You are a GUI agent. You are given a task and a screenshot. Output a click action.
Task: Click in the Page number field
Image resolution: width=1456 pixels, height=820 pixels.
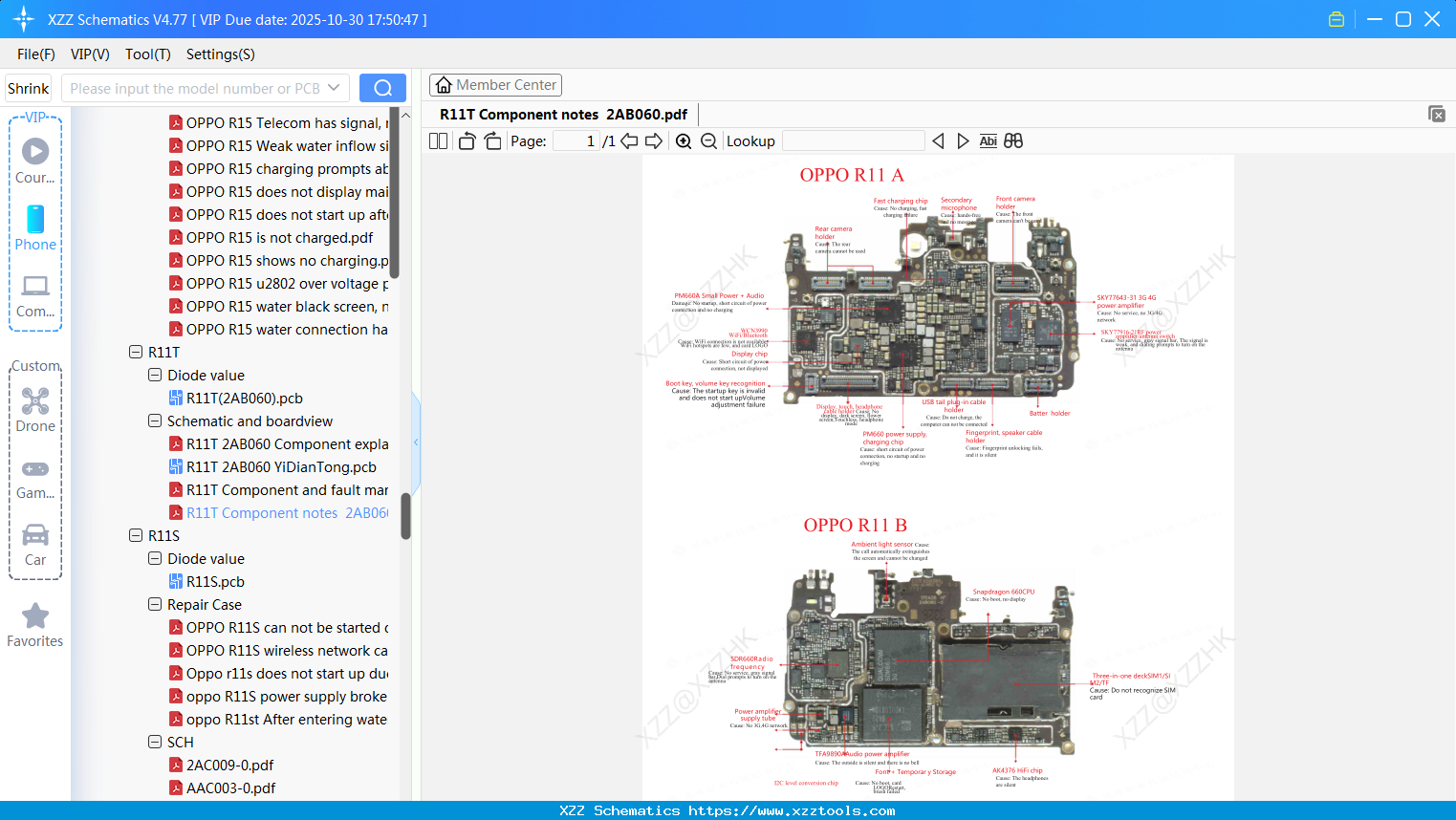(574, 140)
